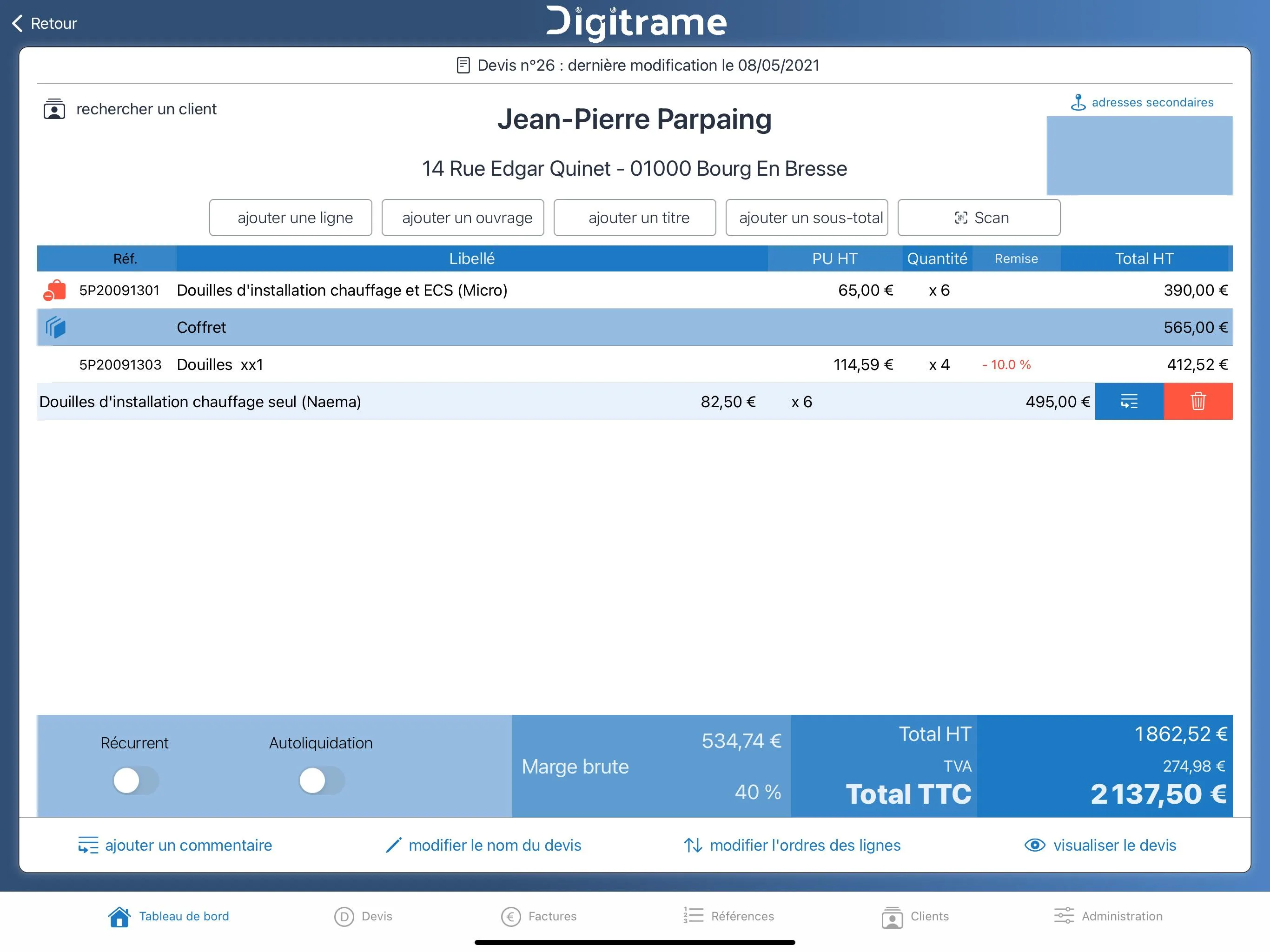Tap the Devis n°26 modification header text

(648, 66)
